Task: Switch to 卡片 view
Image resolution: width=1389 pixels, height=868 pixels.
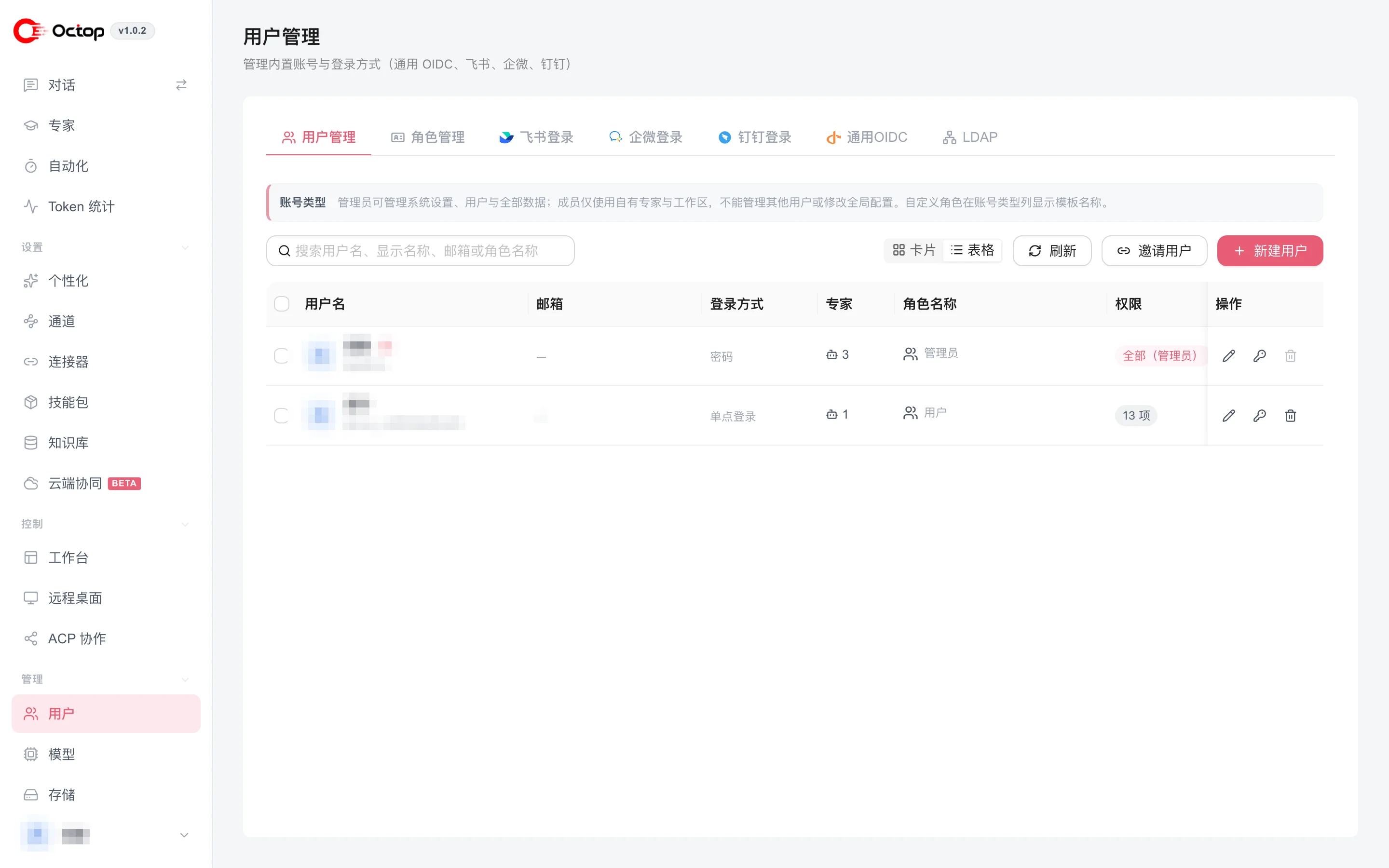Action: [914, 250]
